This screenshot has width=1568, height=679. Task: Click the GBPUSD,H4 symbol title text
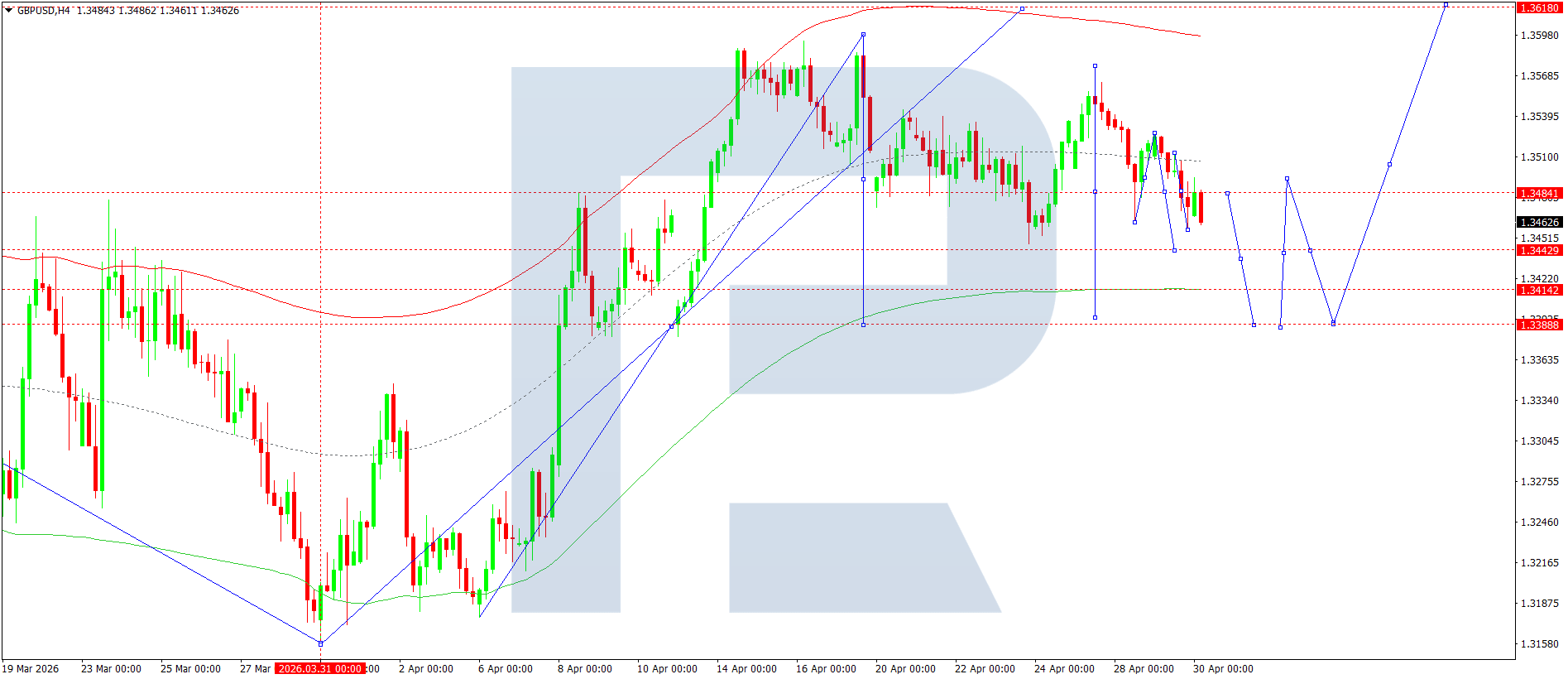click(43, 11)
